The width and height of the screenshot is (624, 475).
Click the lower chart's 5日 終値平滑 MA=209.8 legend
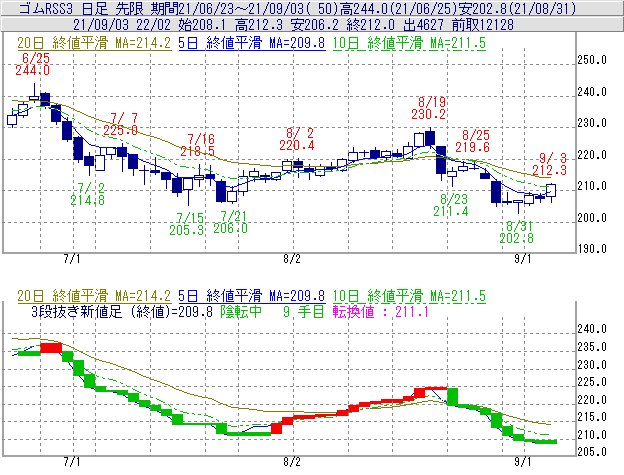(252, 296)
